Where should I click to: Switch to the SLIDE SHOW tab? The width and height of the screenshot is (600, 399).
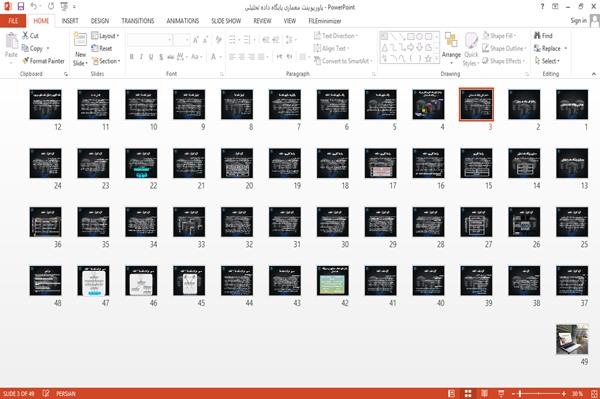[226, 21]
